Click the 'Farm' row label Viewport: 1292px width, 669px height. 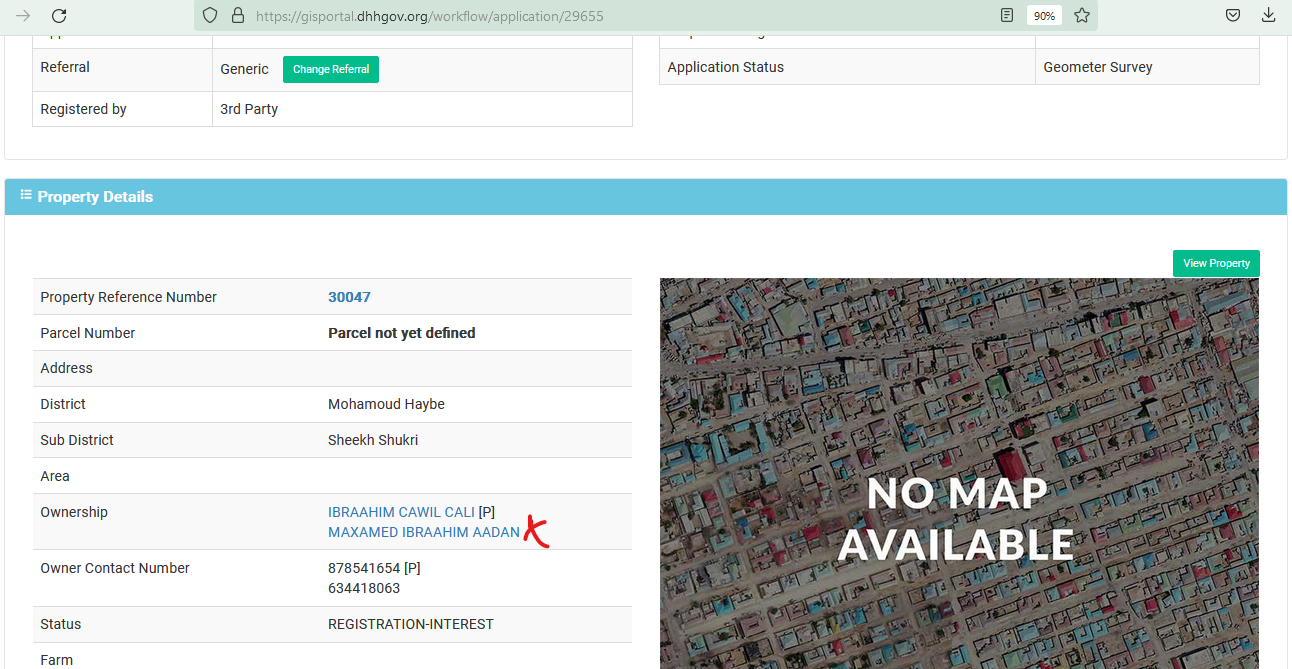[56, 660]
